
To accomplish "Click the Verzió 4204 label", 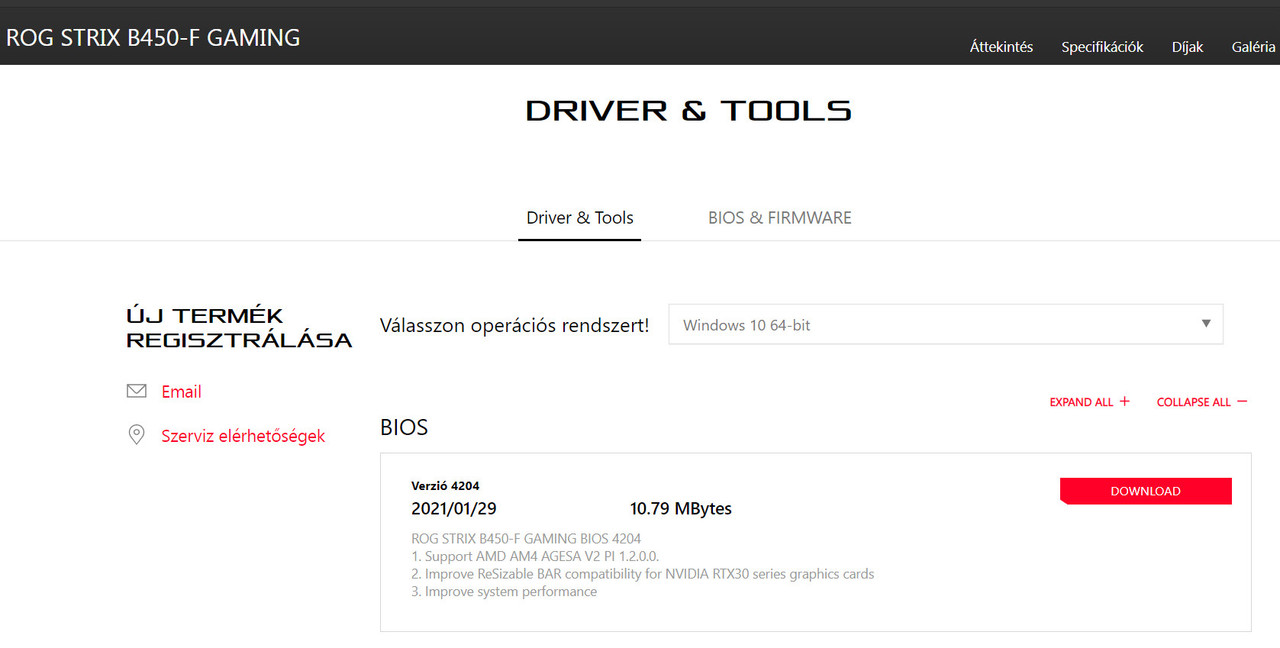I will (x=445, y=486).
